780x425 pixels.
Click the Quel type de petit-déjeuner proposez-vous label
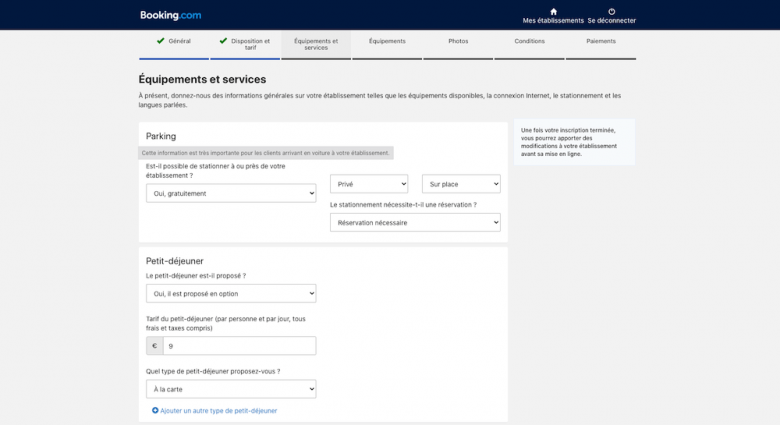213,371
